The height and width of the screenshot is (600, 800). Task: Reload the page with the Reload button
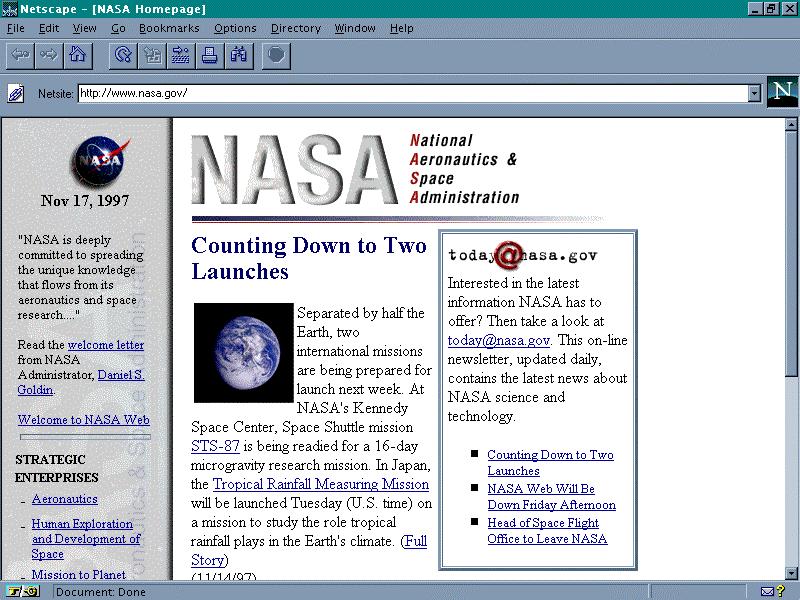click(123, 55)
